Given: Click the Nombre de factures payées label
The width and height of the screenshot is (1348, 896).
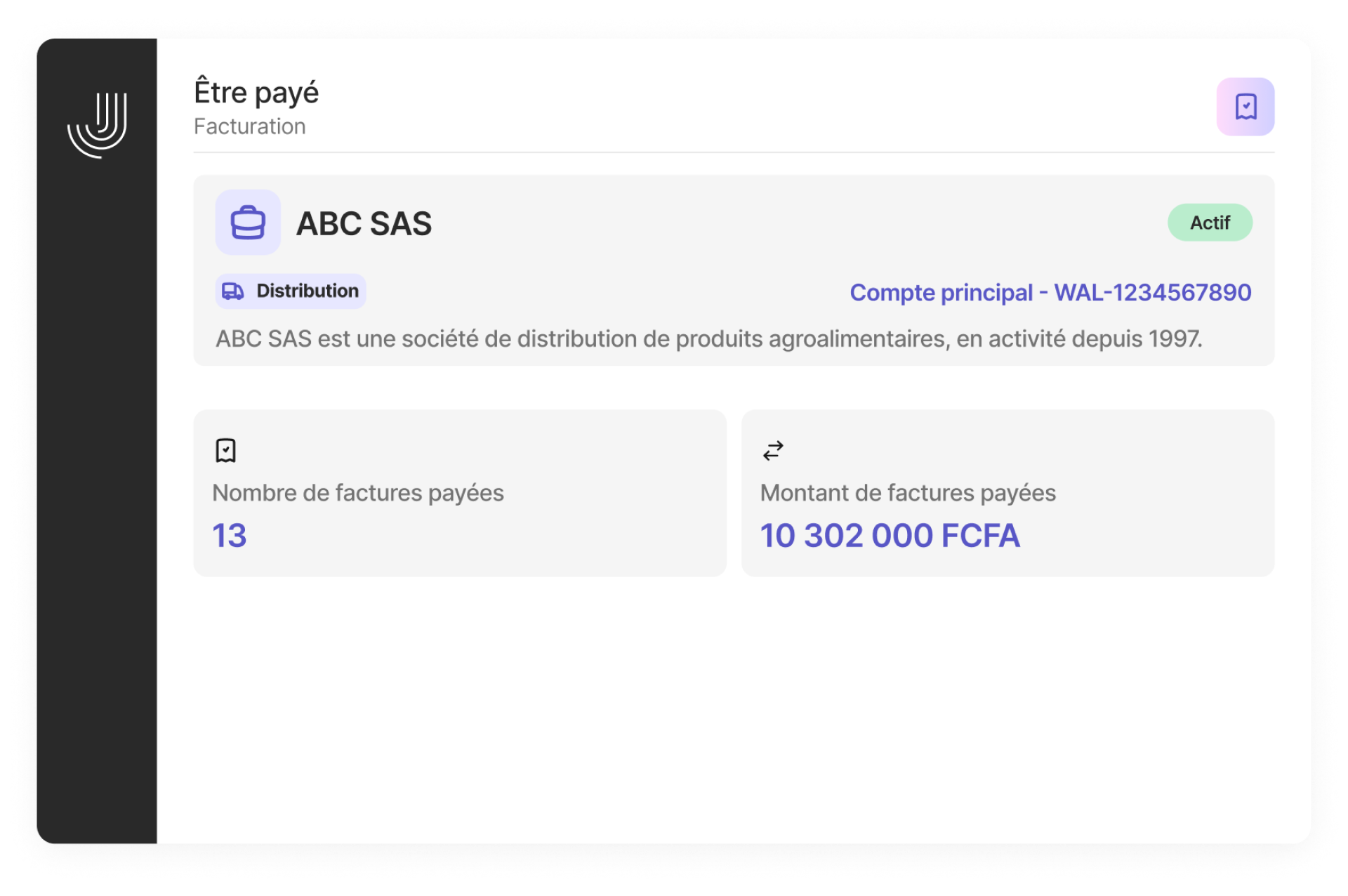Looking at the screenshot, I should [x=358, y=493].
